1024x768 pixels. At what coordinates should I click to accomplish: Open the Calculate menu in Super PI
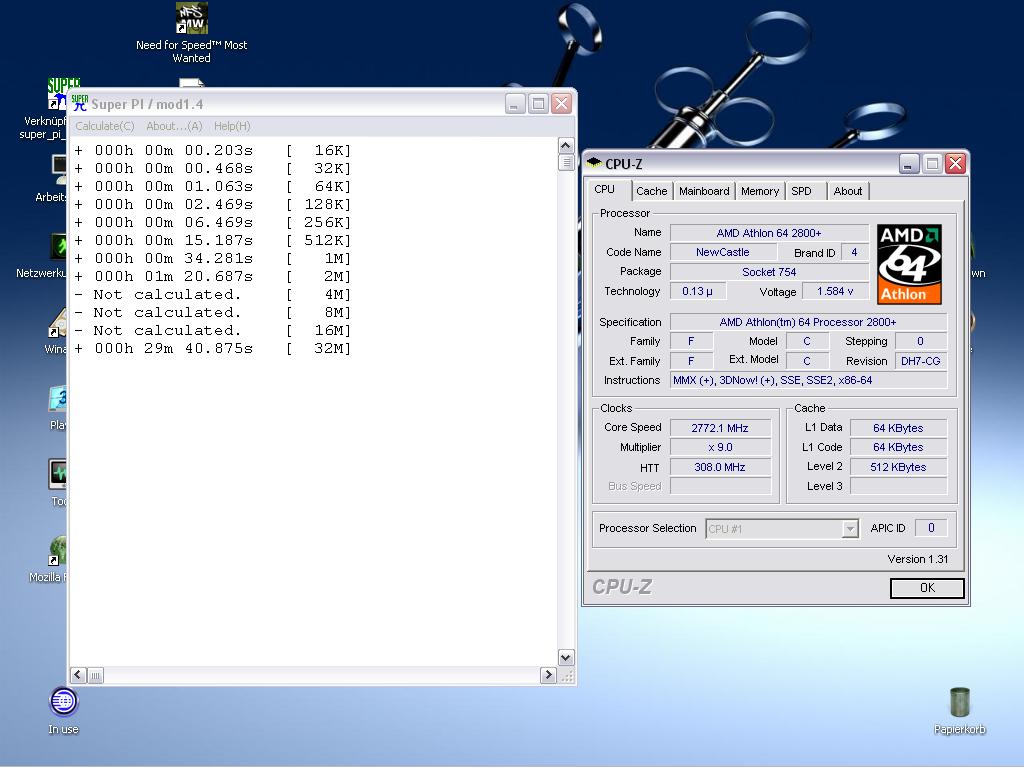coord(104,126)
